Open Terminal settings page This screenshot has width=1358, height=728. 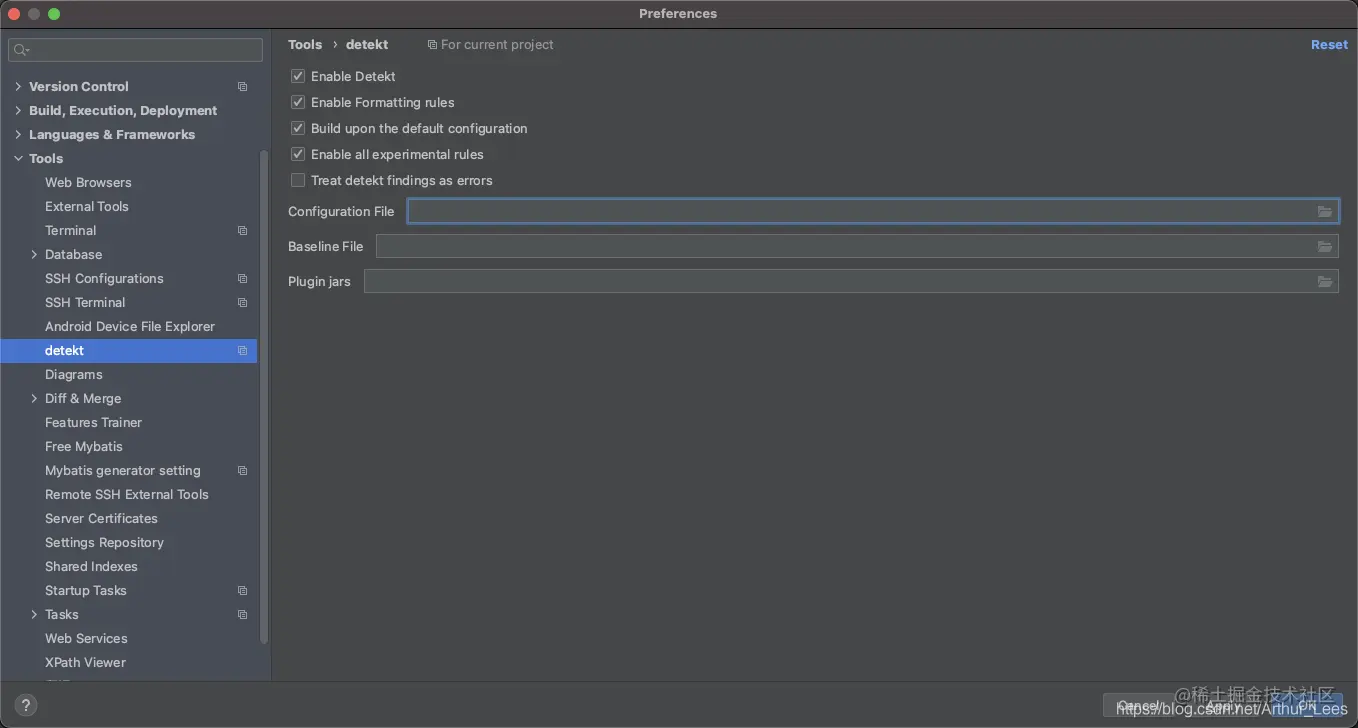click(x=70, y=230)
